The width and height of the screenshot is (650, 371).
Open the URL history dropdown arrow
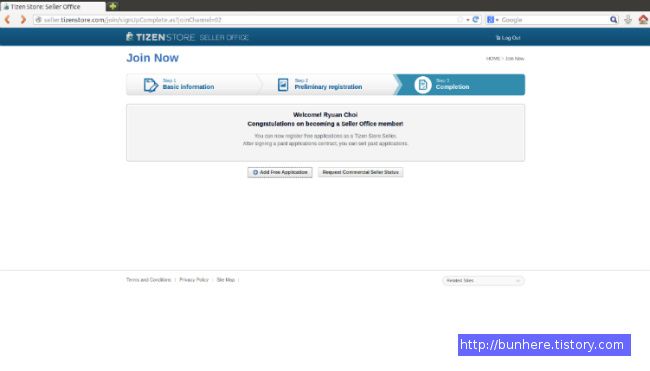pos(468,20)
